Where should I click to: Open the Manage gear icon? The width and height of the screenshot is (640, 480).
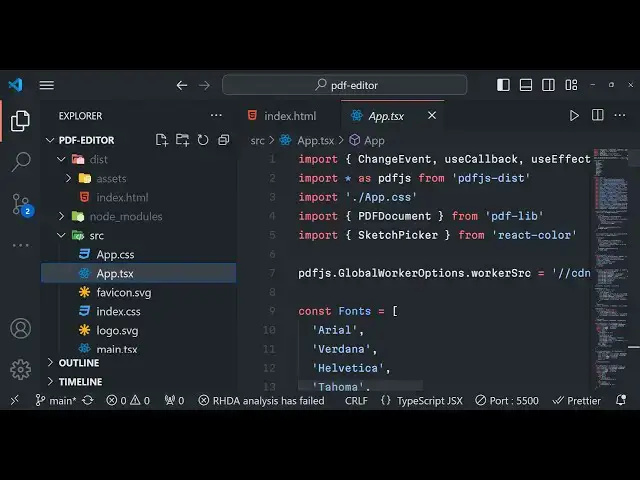[x=20, y=369]
